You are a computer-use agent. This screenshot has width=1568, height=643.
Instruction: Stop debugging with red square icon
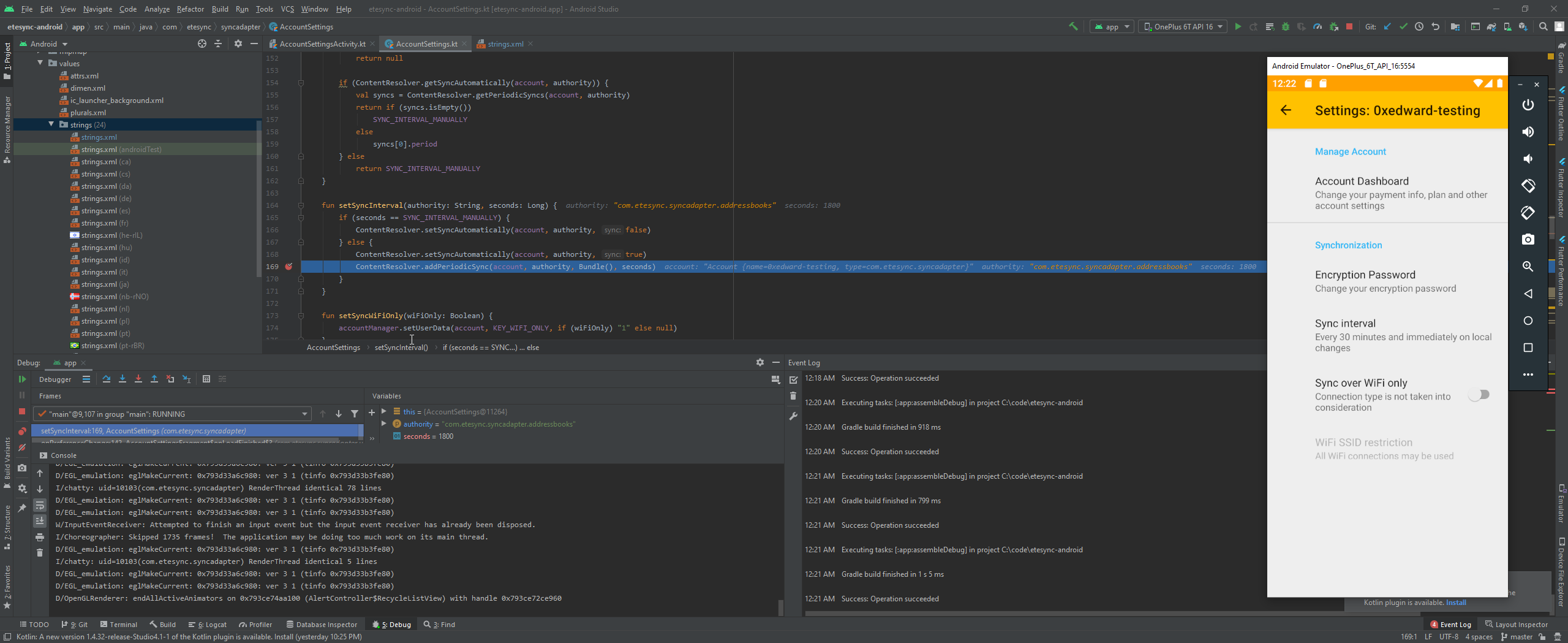click(x=22, y=411)
